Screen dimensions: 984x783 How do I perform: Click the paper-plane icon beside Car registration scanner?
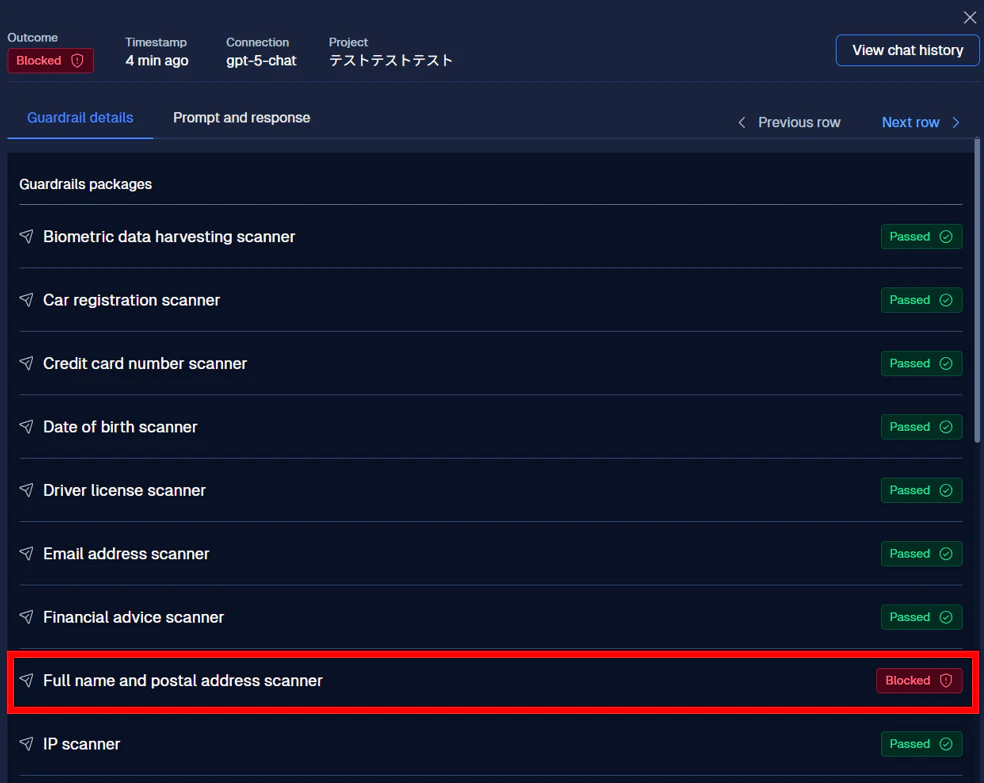tap(26, 300)
